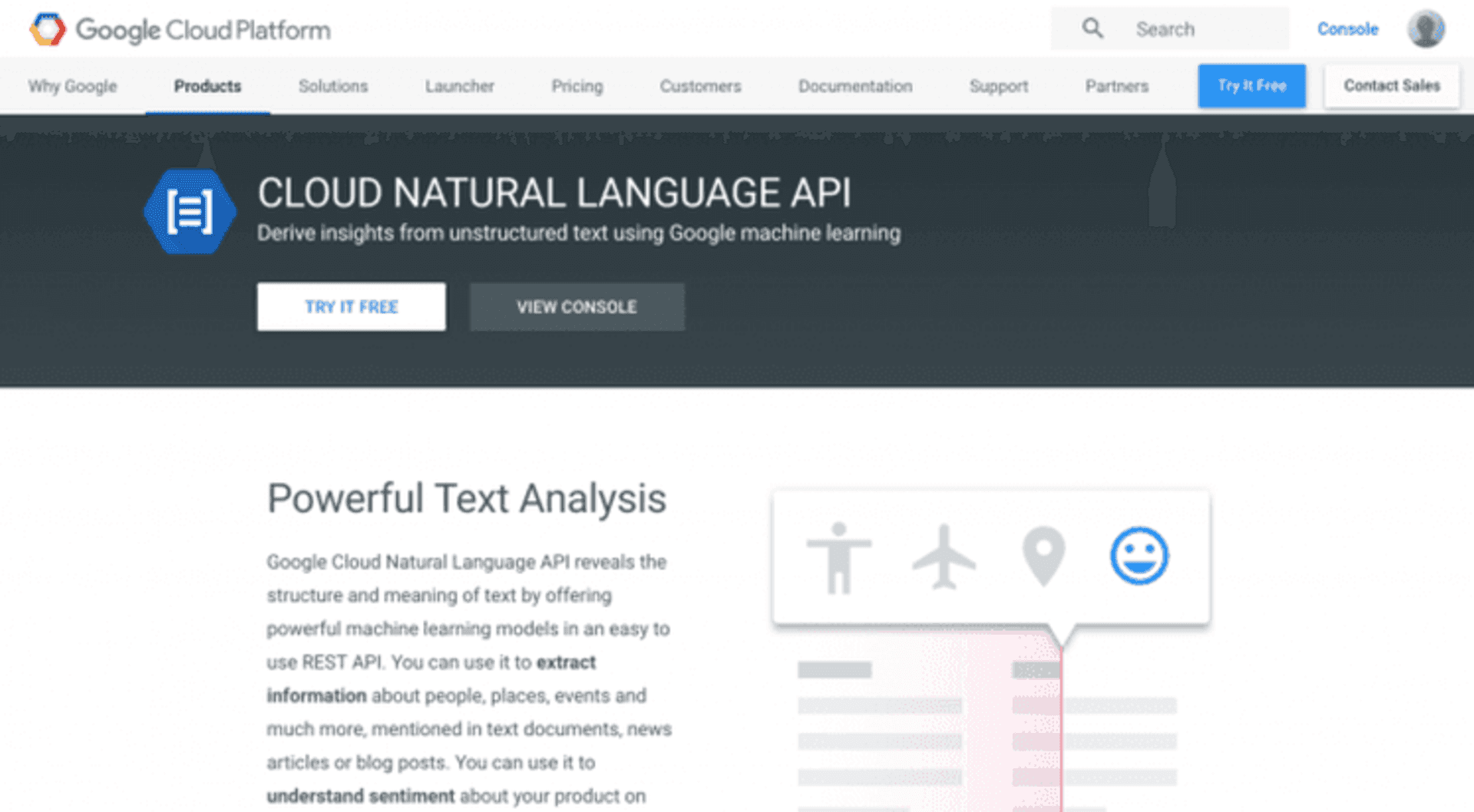Go to the Solutions menu

pos(332,86)
